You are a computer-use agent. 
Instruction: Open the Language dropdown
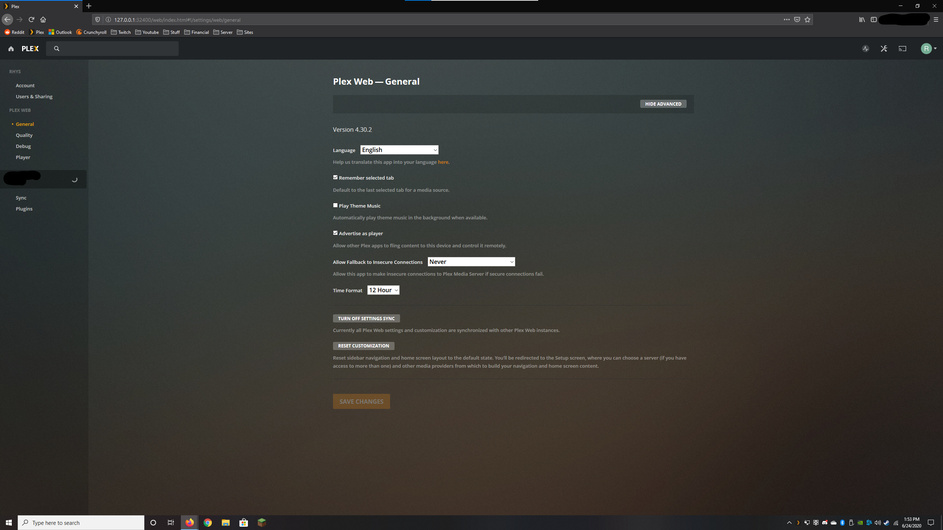pyautogui.click(x=399, y=150)
